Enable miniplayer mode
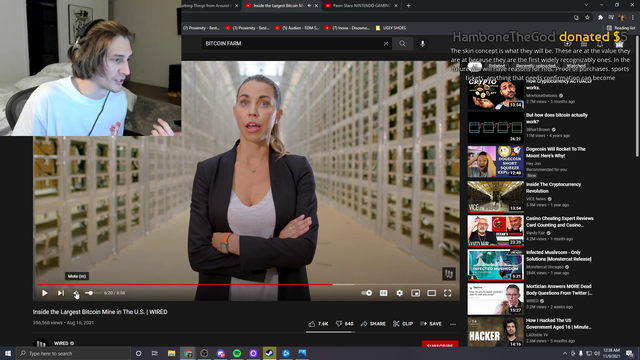640x360 pixels. (x=416, y=293)
